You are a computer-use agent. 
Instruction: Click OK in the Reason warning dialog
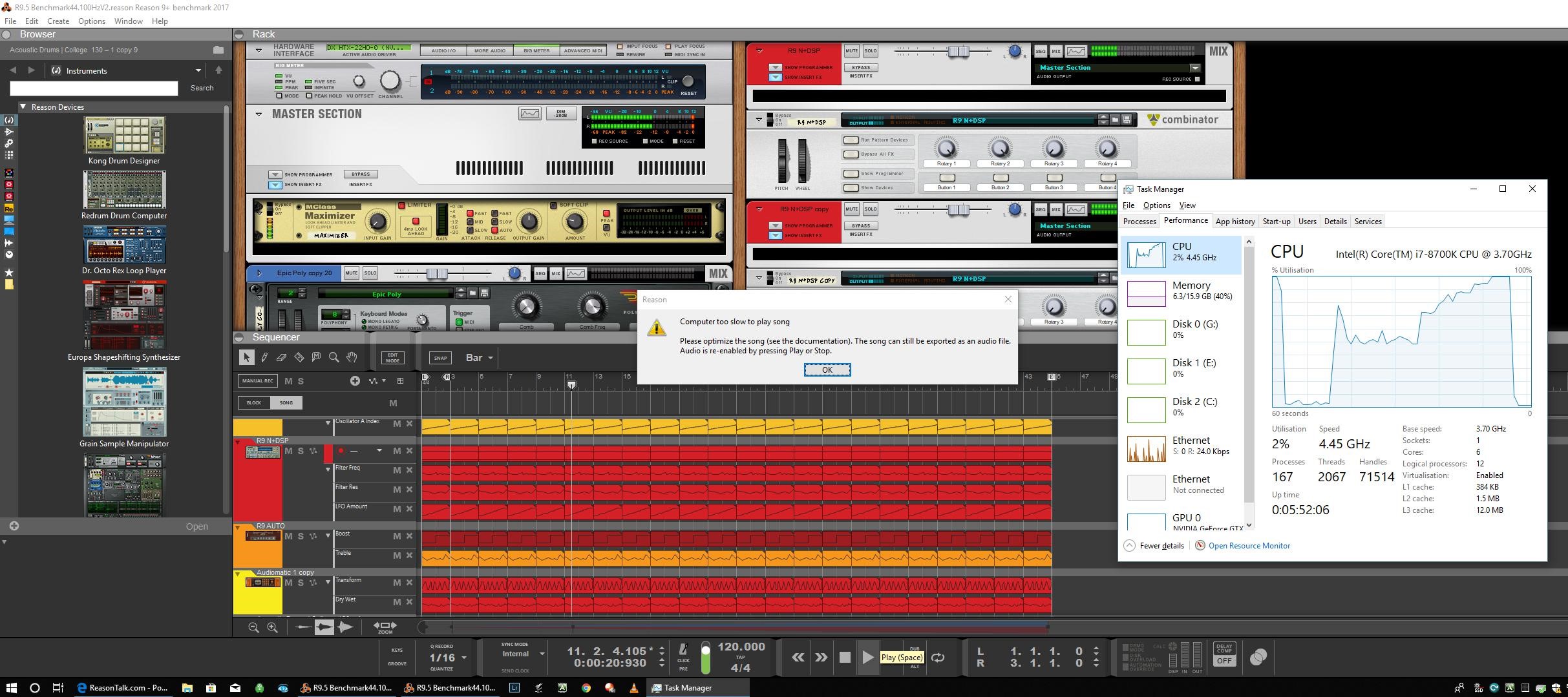click(827, 369)
